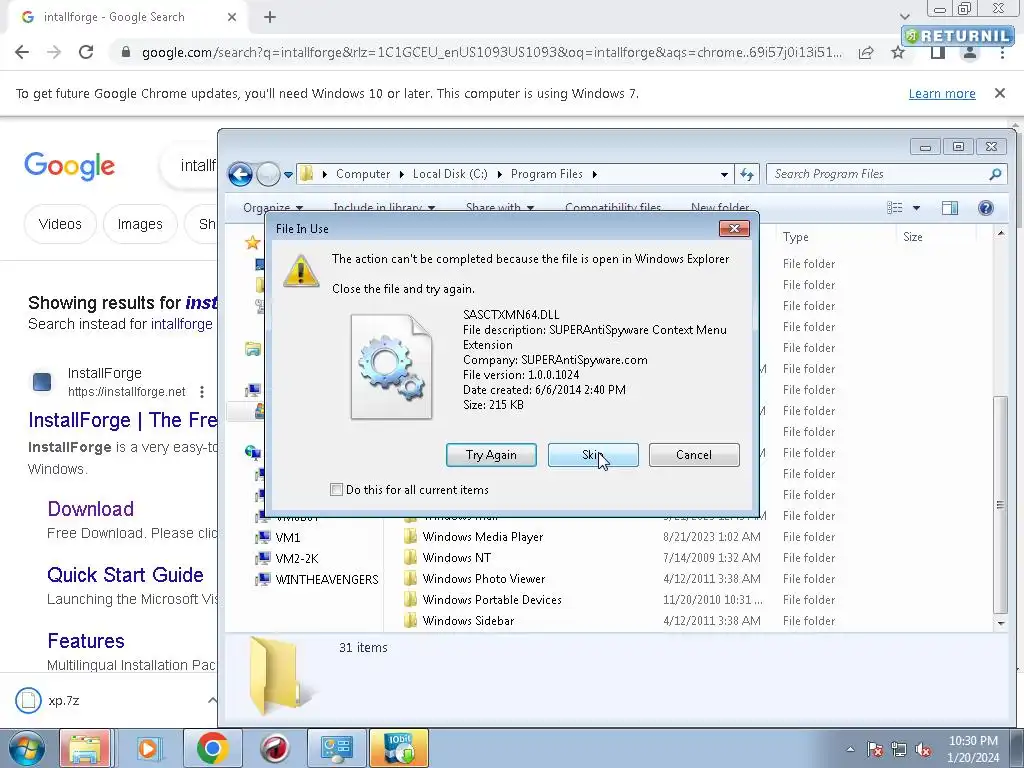Open the Windows Start menu

click(x=27, y=748)
